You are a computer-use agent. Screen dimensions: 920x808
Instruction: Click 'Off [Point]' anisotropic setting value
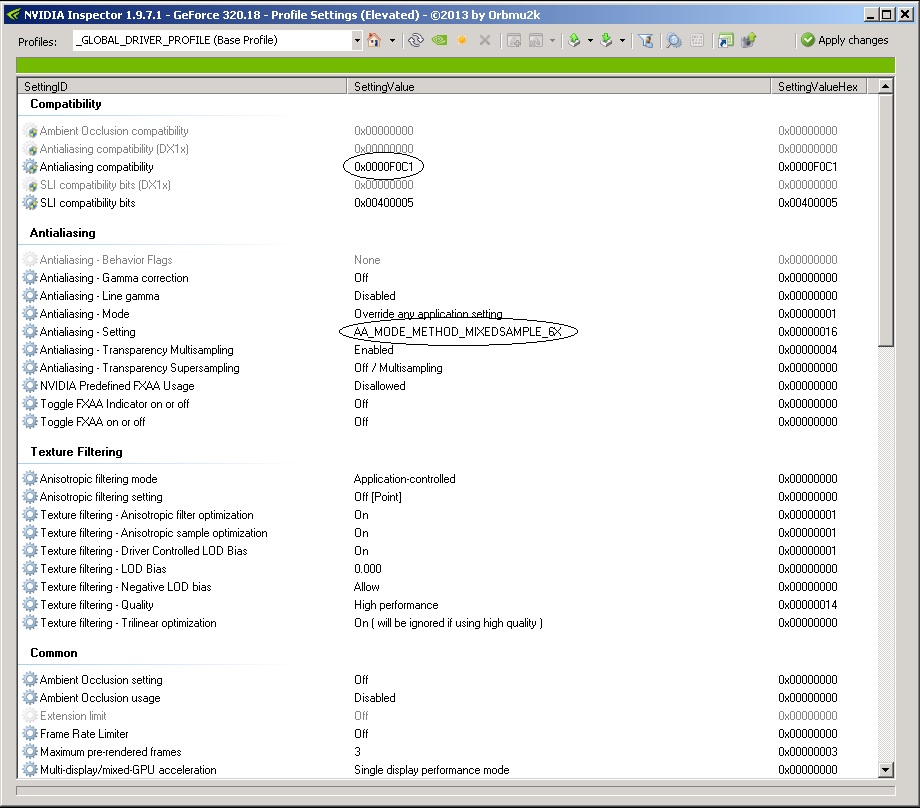coord(378,497)
